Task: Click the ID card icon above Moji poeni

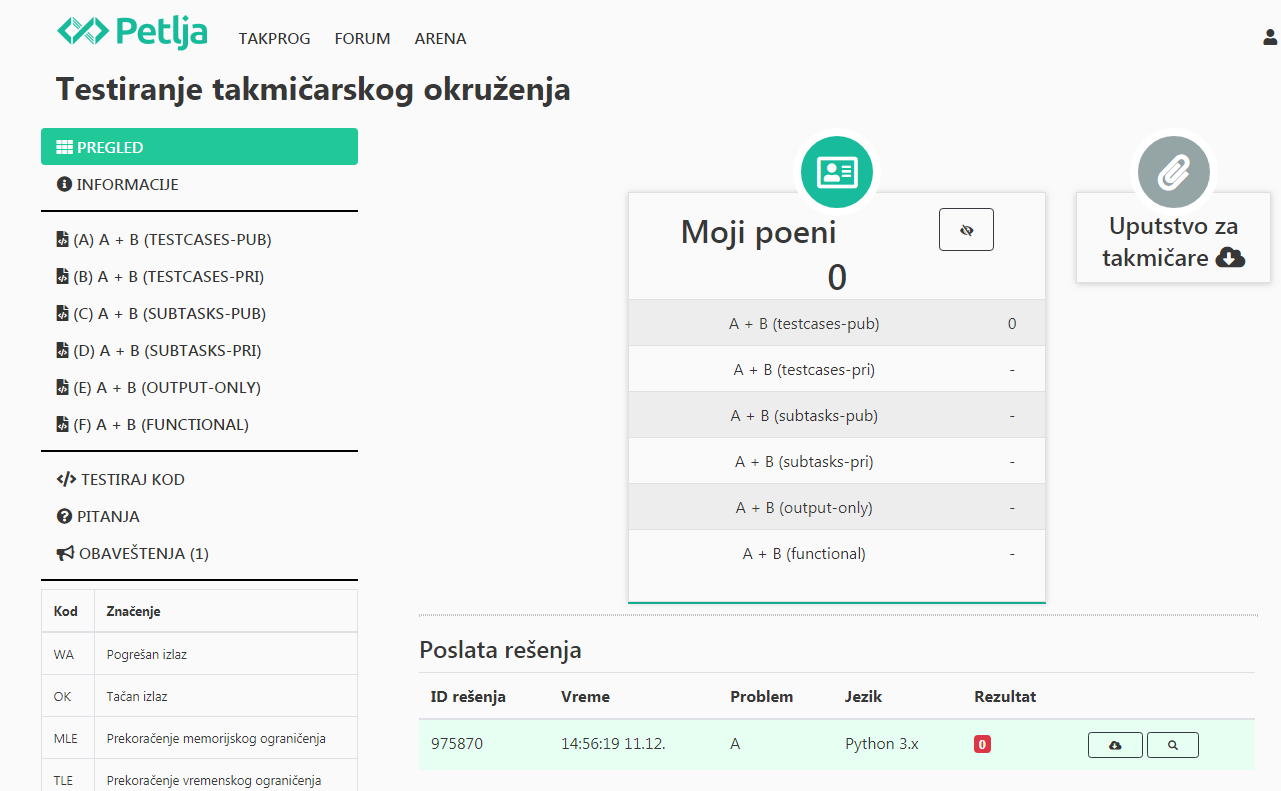Action: (836, 172)
